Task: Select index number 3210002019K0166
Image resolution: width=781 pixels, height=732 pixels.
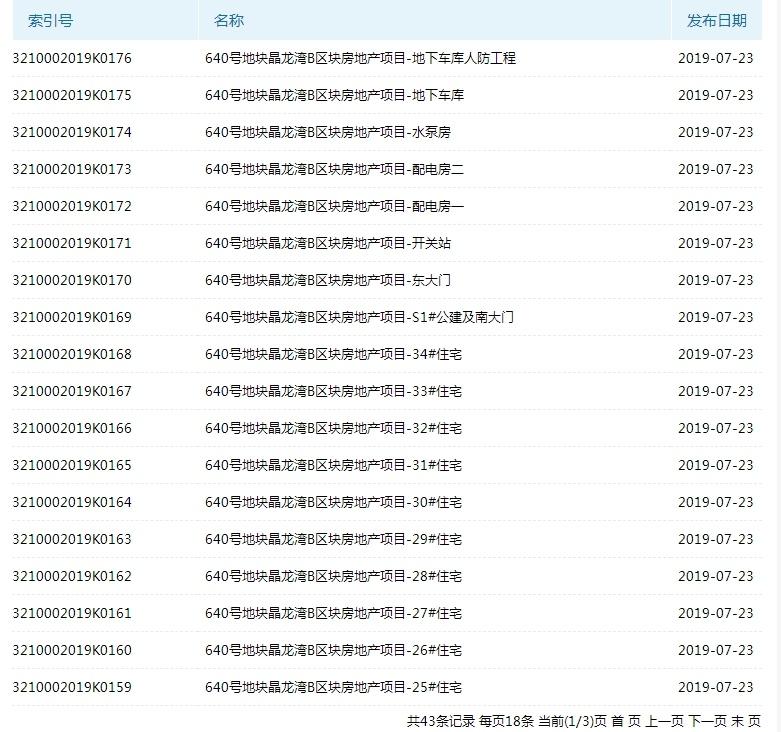Action: [72, 428]
